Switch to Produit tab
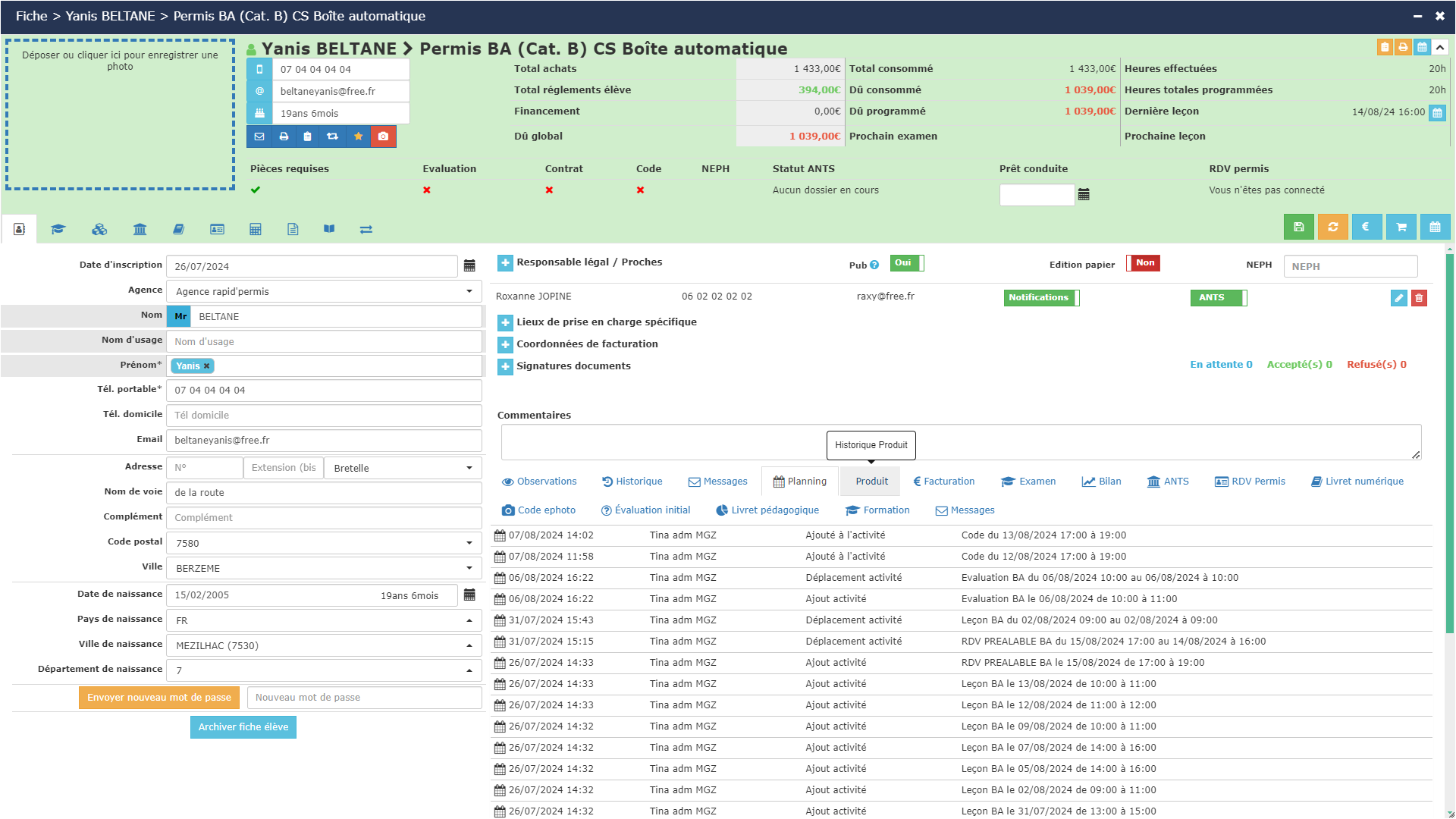 coord(871,482)
